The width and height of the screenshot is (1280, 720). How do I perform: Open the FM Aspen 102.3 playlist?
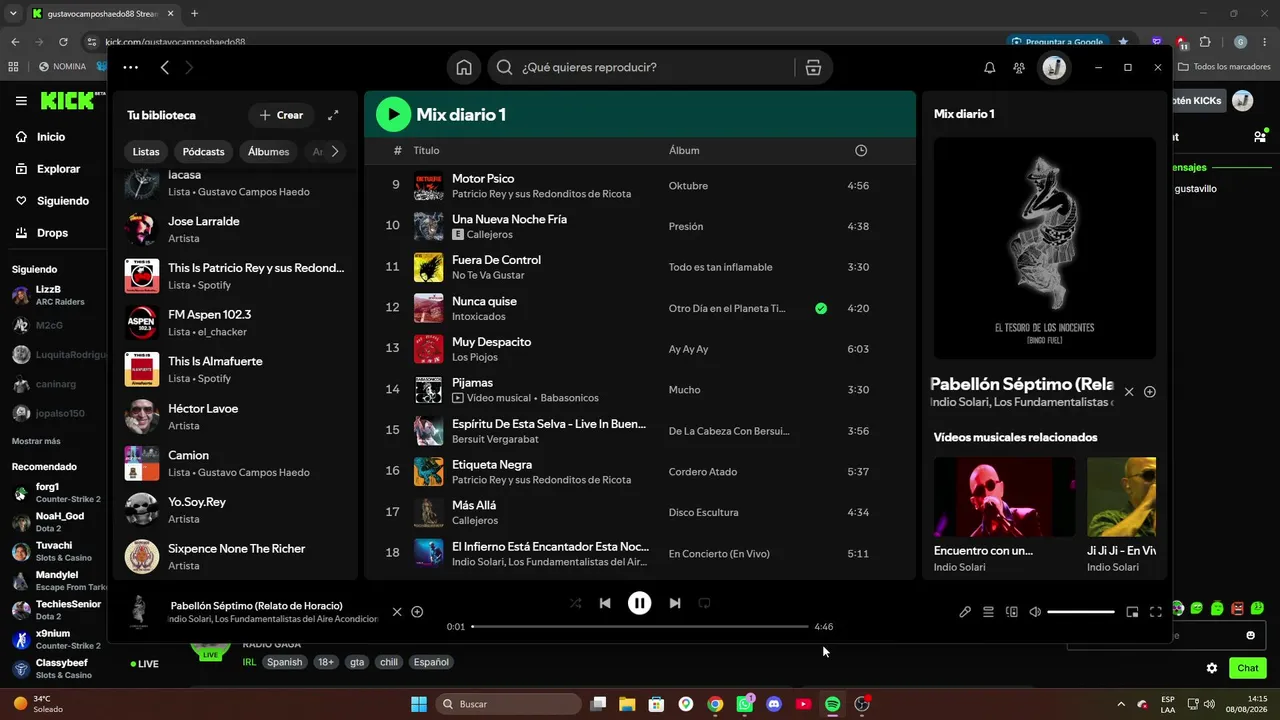pyautogui.click(x=235, y=322)
